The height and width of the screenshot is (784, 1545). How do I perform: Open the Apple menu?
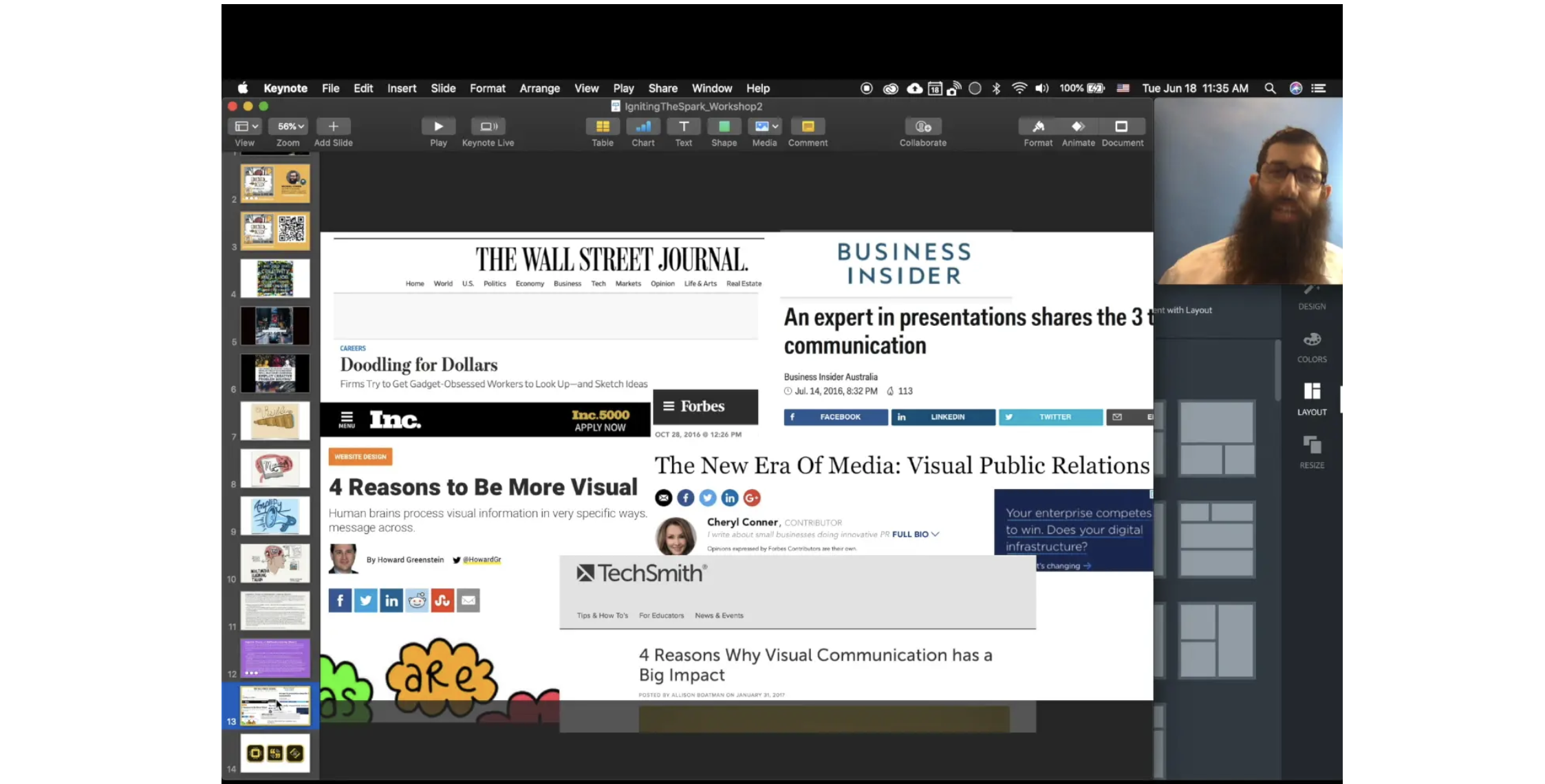pyautogui.click(x=243, y=88)
